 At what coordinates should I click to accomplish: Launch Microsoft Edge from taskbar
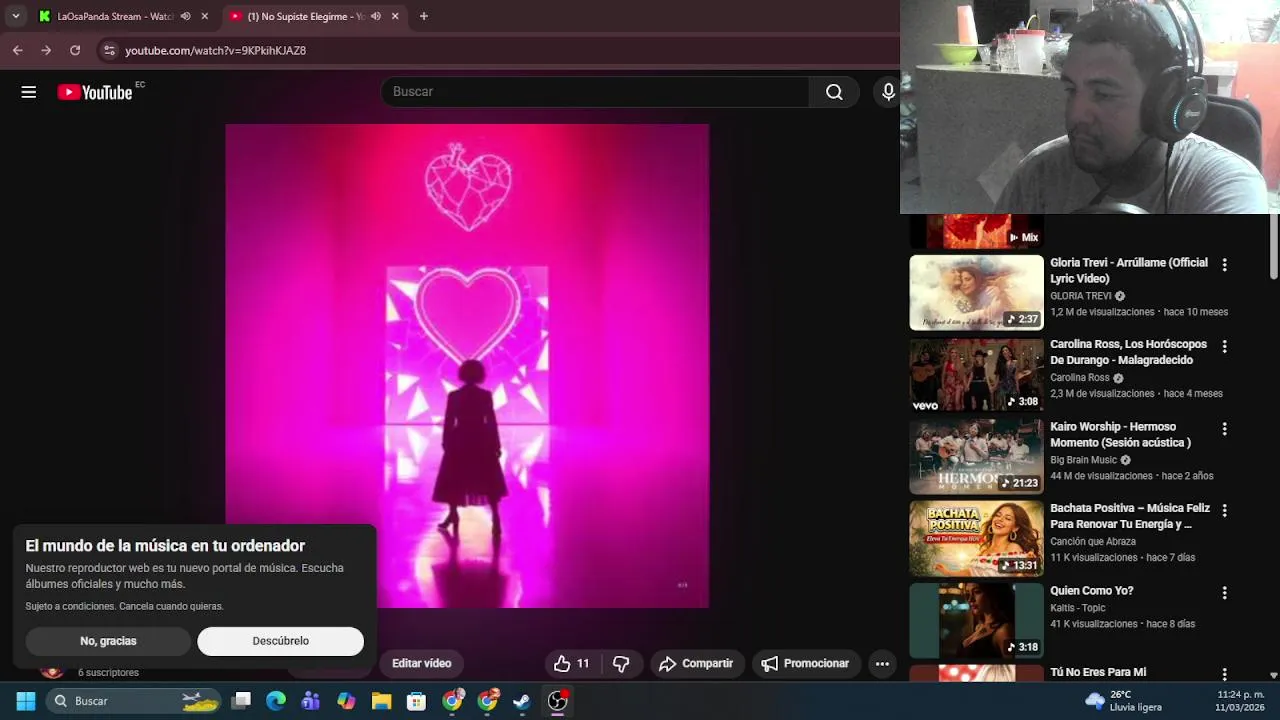click(276, 701)
